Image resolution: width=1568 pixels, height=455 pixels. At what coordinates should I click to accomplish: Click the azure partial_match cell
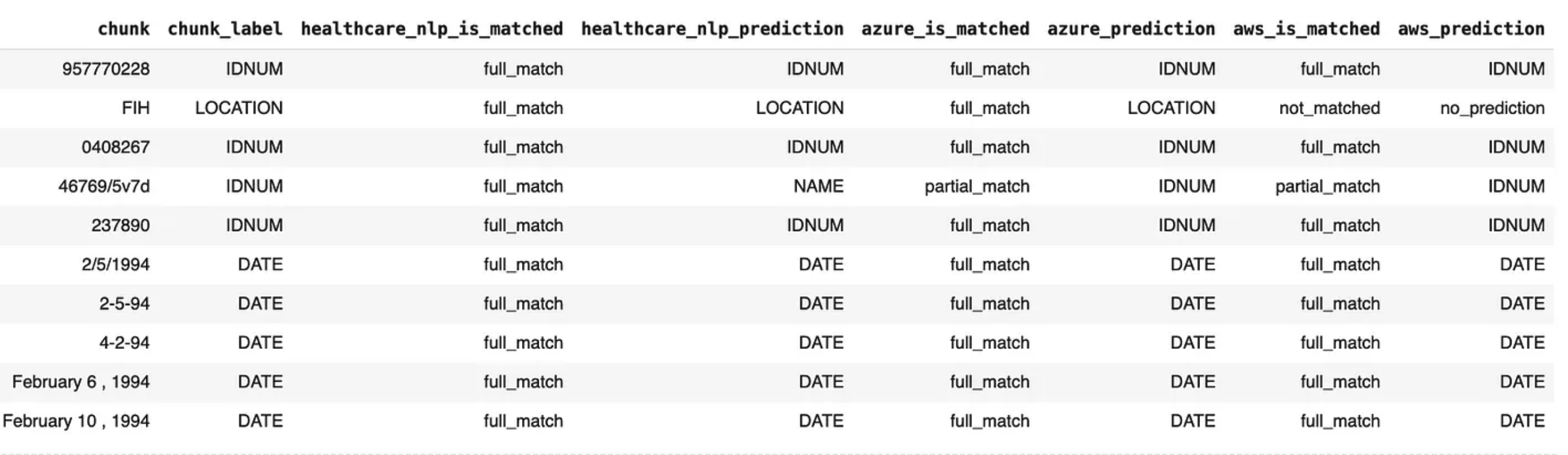[977, 186]
